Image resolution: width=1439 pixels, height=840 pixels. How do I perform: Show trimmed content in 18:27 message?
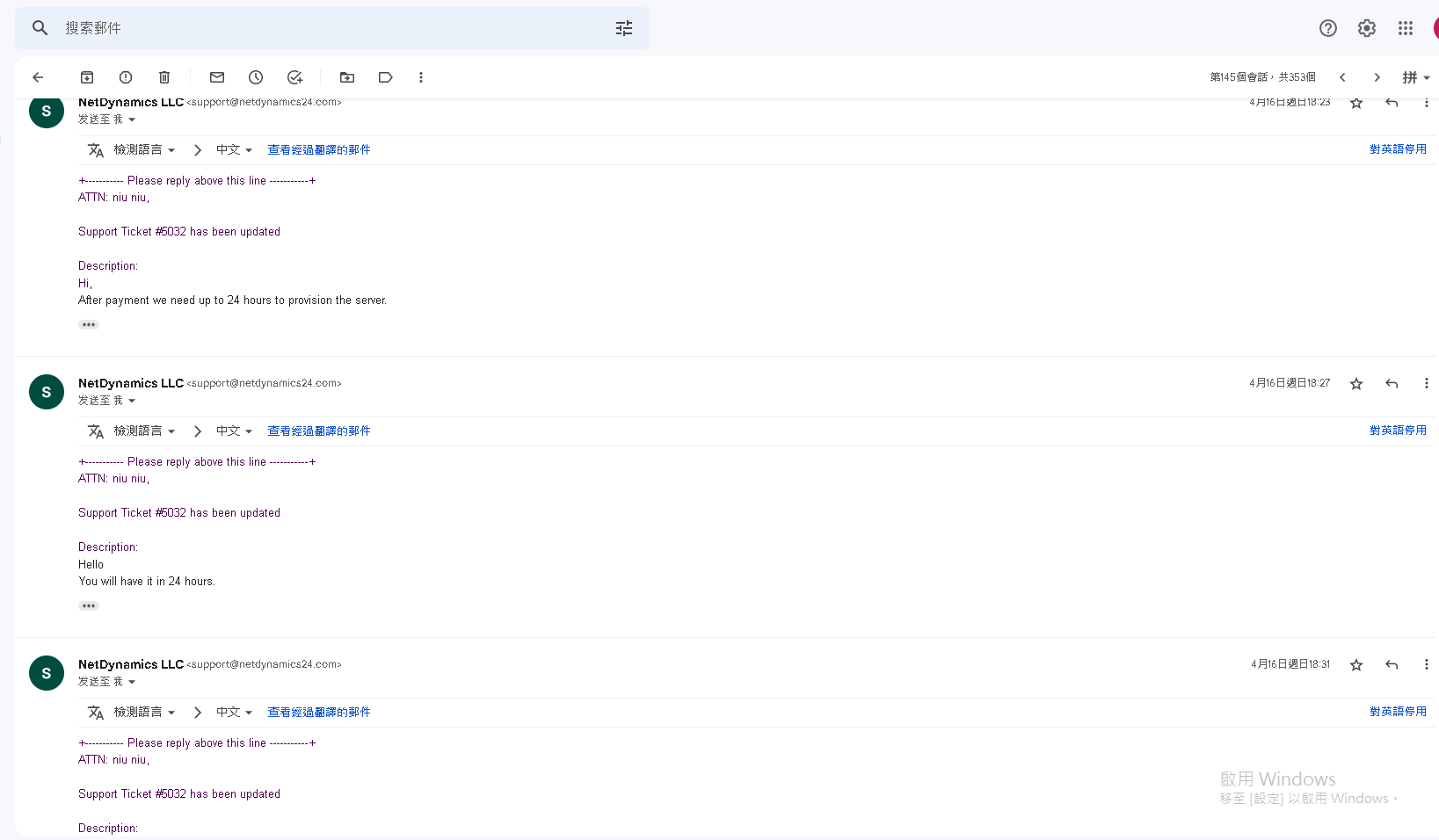[x=89, y=606]
